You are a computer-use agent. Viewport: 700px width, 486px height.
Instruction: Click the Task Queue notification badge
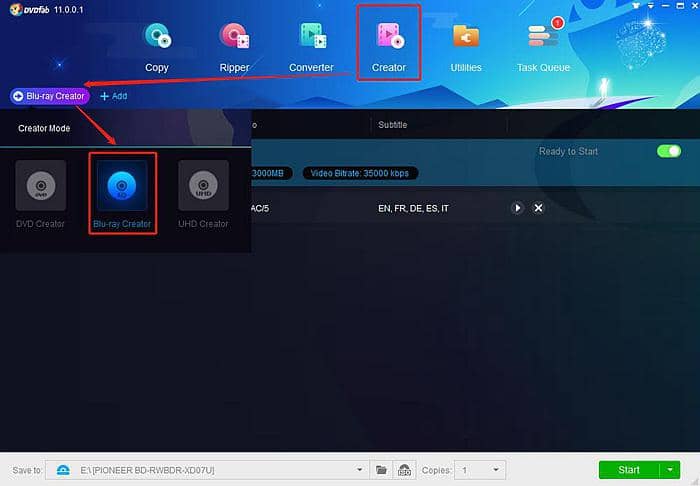pos(557,22)
